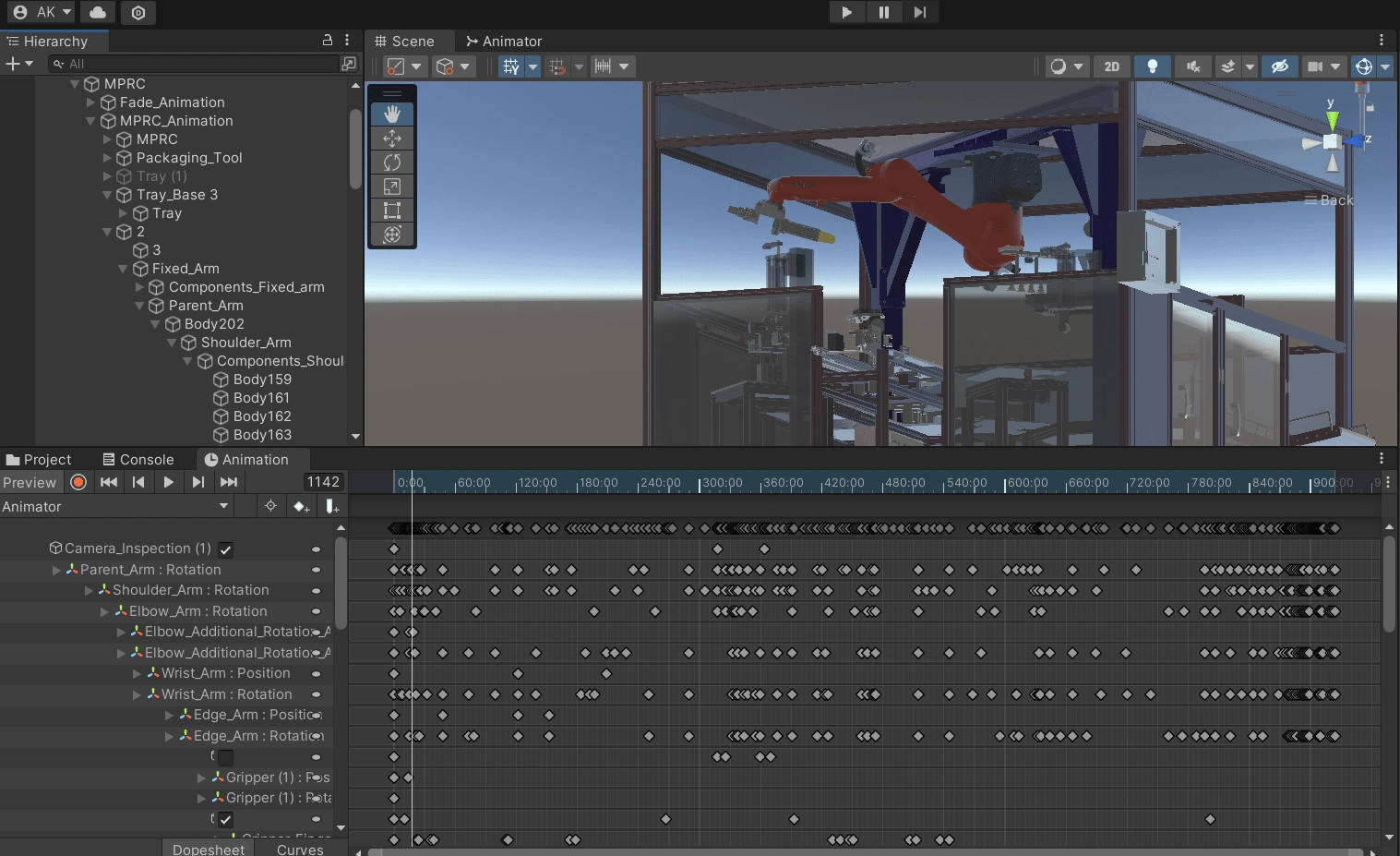
Task: Click the Add keyframe icon
Action: (x=301, y=506)
